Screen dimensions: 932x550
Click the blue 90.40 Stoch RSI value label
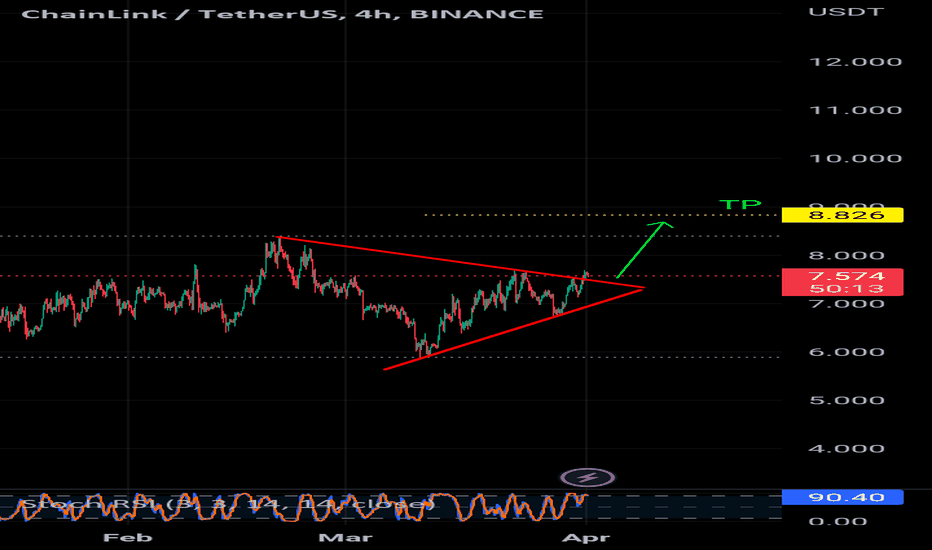(842, 497)
